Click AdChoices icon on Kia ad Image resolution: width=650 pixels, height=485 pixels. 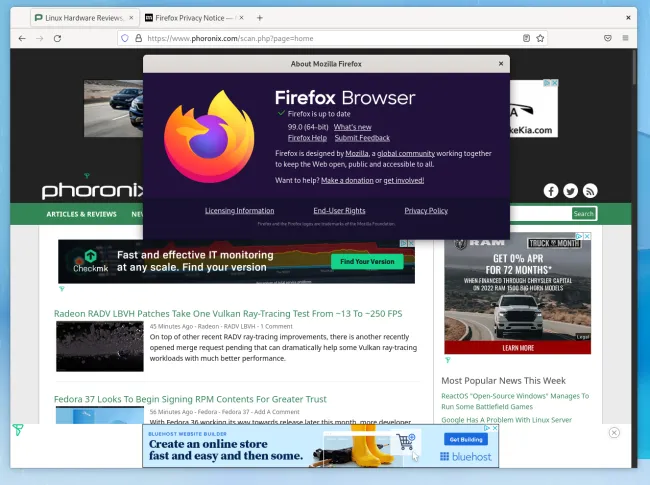click(547, 83)
